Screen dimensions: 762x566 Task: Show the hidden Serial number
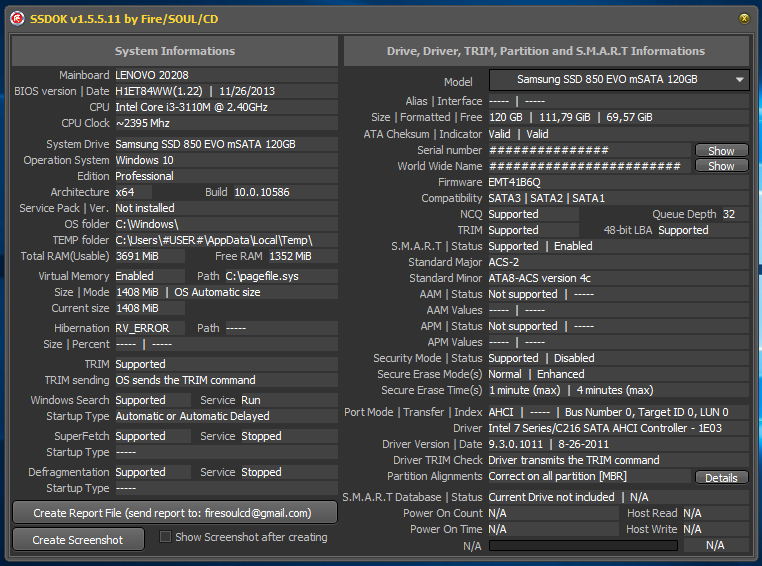click(x=721, y=151)
